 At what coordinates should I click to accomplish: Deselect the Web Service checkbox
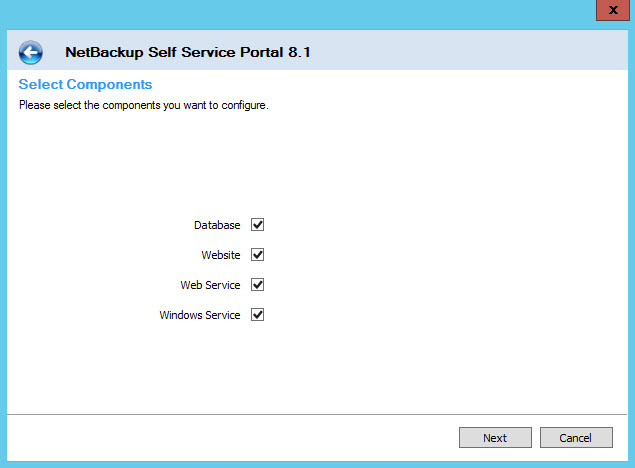[x=258, y=285]
